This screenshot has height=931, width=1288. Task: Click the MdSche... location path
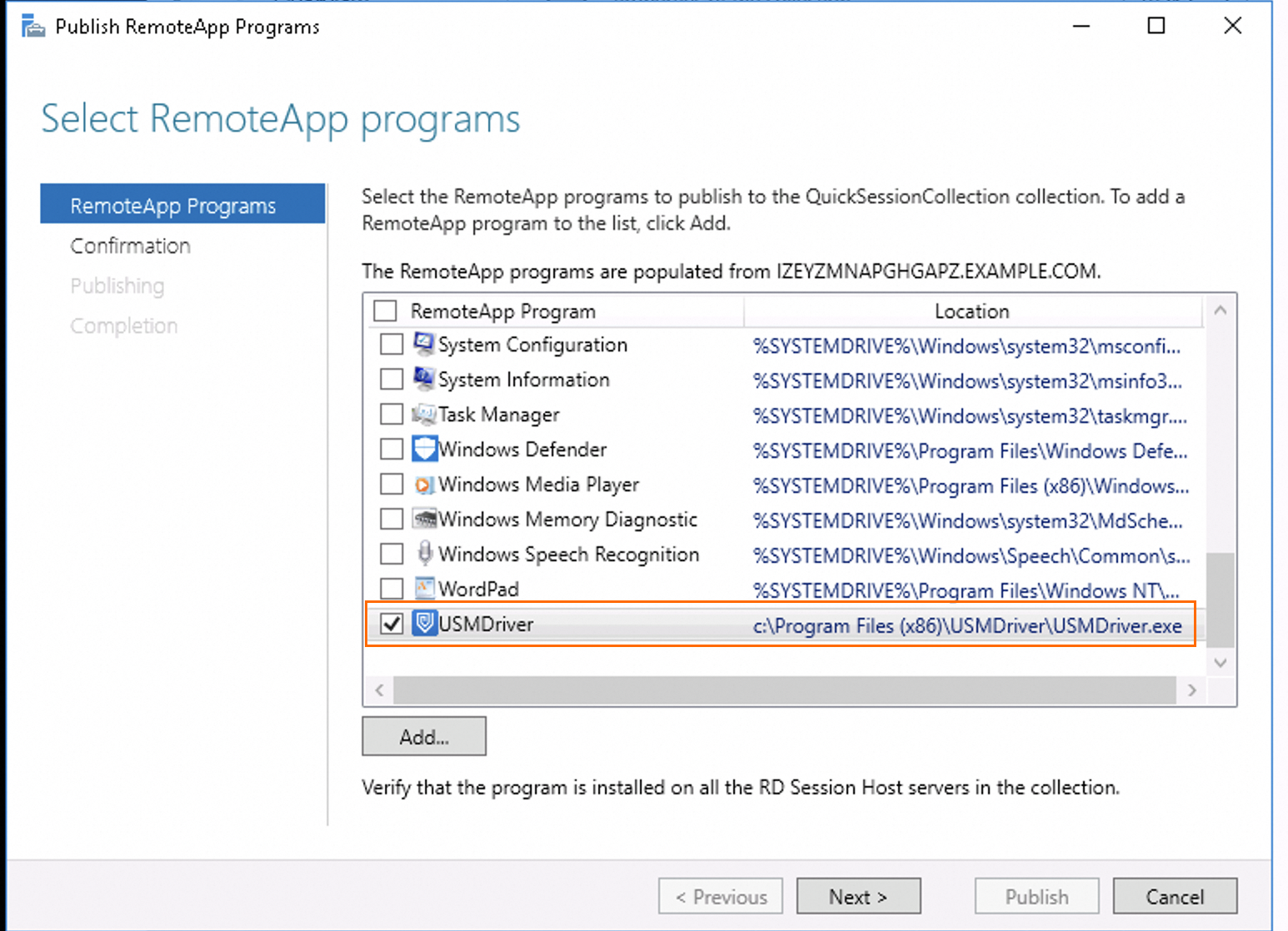[967, 520]
